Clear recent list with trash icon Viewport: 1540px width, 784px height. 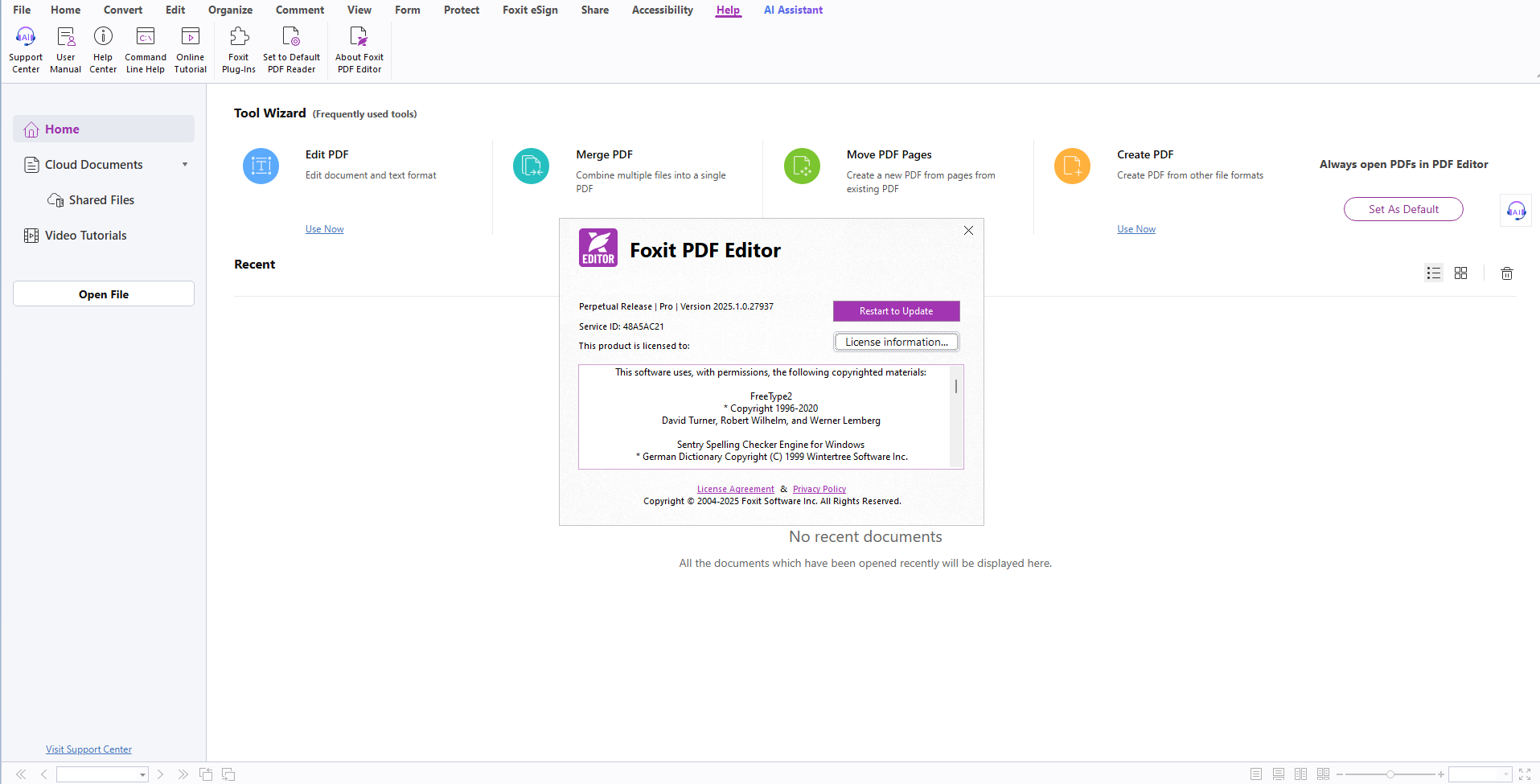tap(1507, 273)
